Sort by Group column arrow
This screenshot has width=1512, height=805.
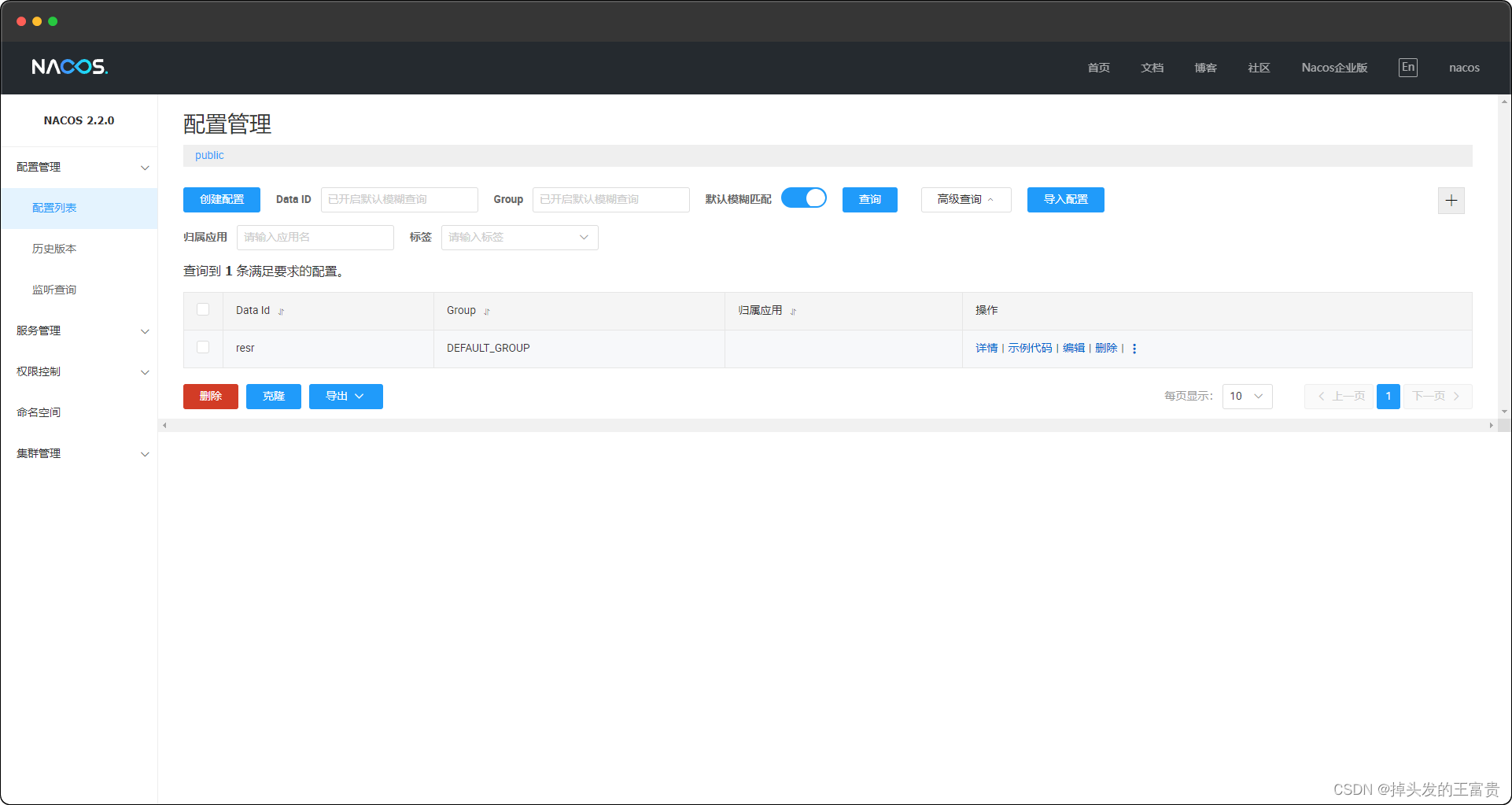(487, 312)
